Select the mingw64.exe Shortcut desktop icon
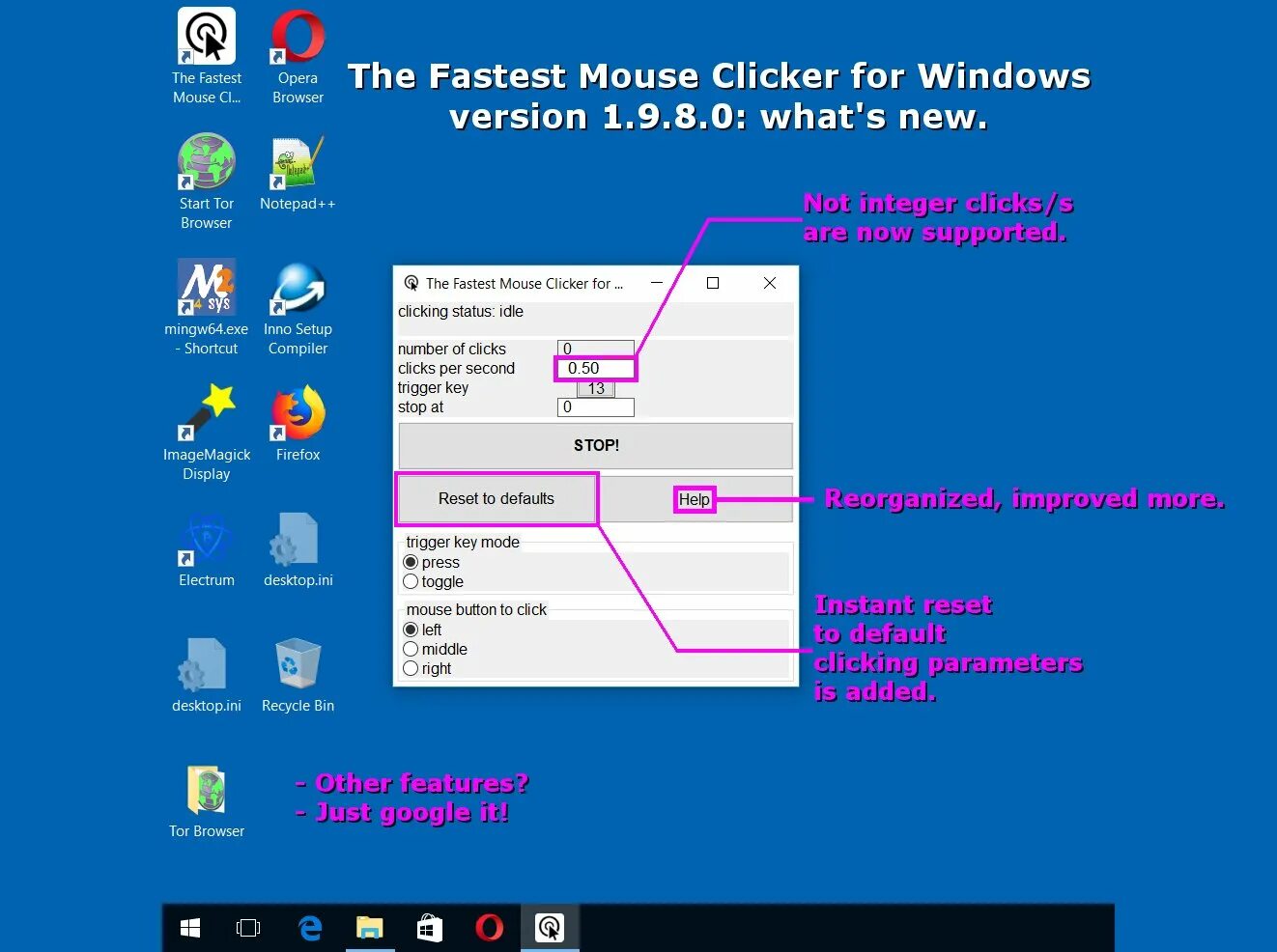The height and width of the screenshot is (952, 1277). click(207, 307)
